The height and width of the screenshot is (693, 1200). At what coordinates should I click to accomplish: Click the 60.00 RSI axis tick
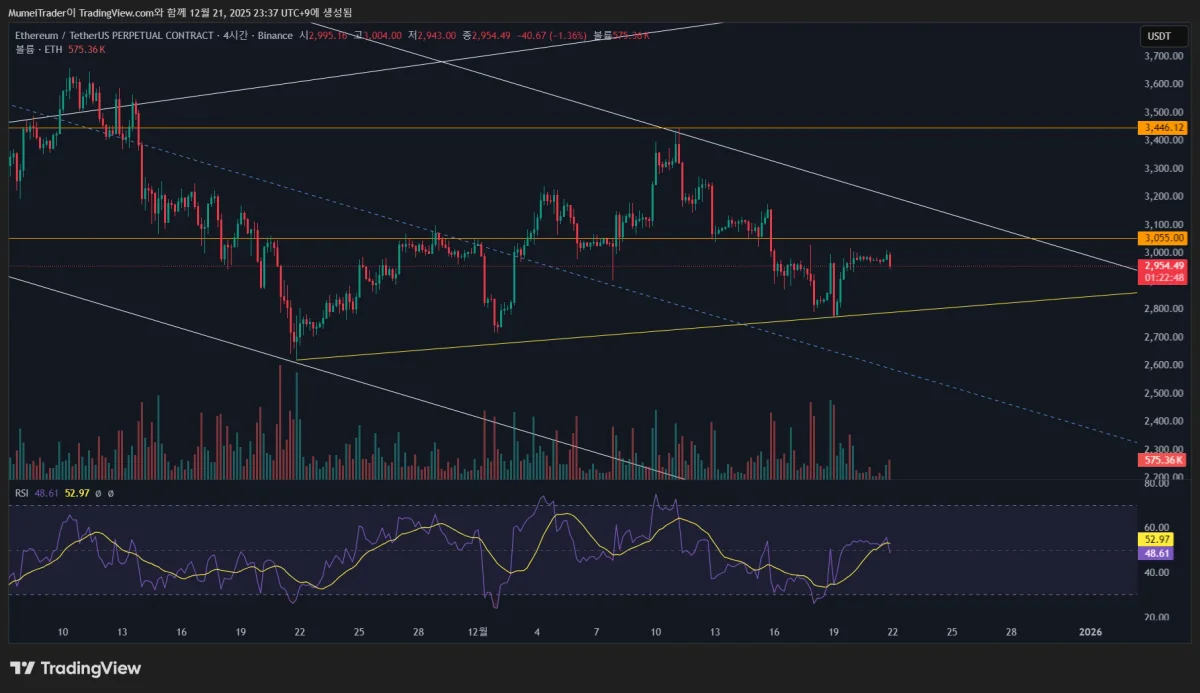[x=1156, y=527]
